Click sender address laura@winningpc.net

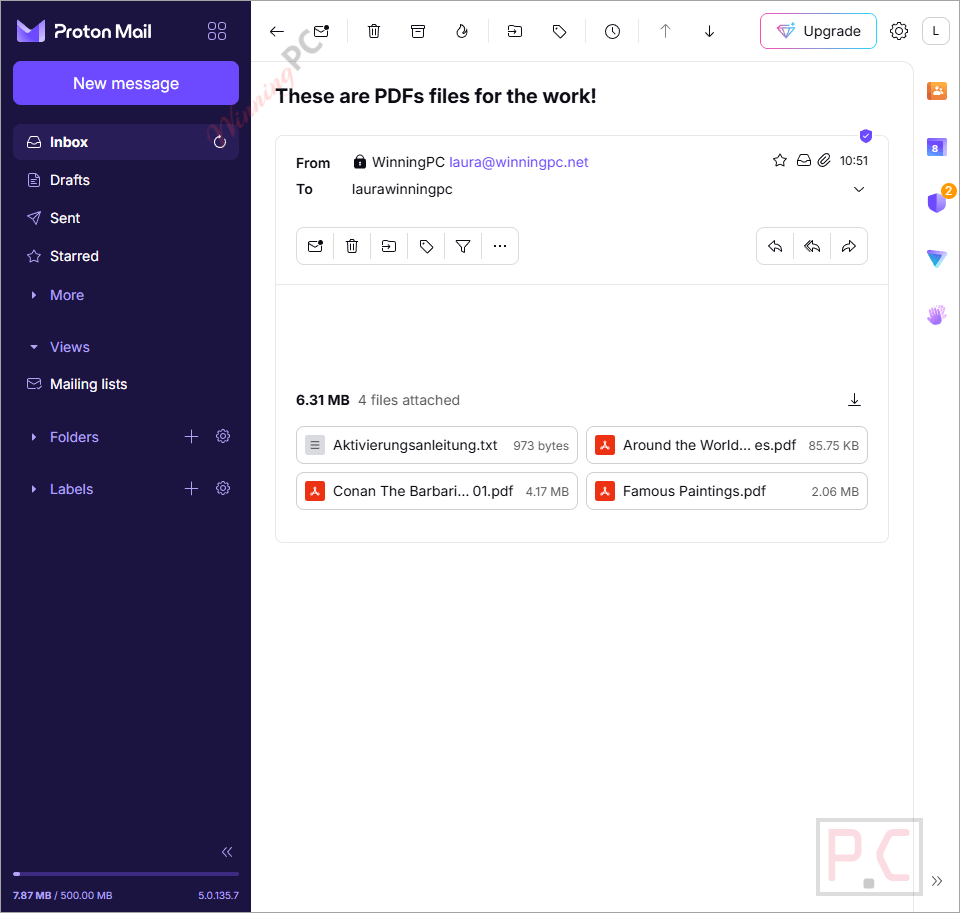(519, 162)
